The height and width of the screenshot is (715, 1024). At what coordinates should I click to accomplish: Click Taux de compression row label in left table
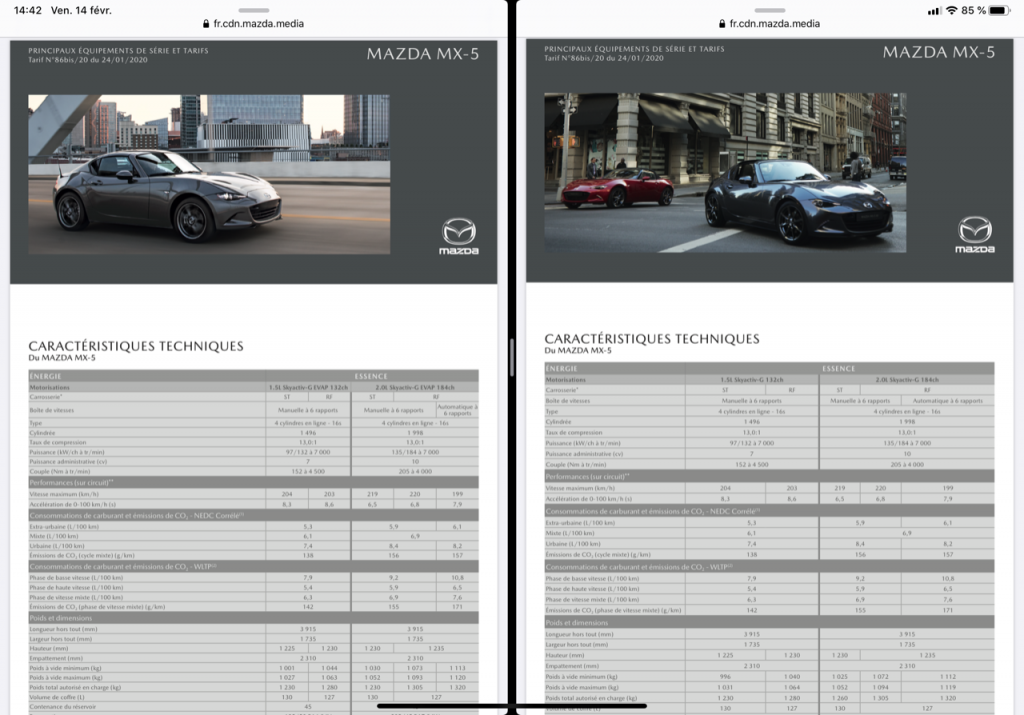pyautogui.click(x=57, y=442)
